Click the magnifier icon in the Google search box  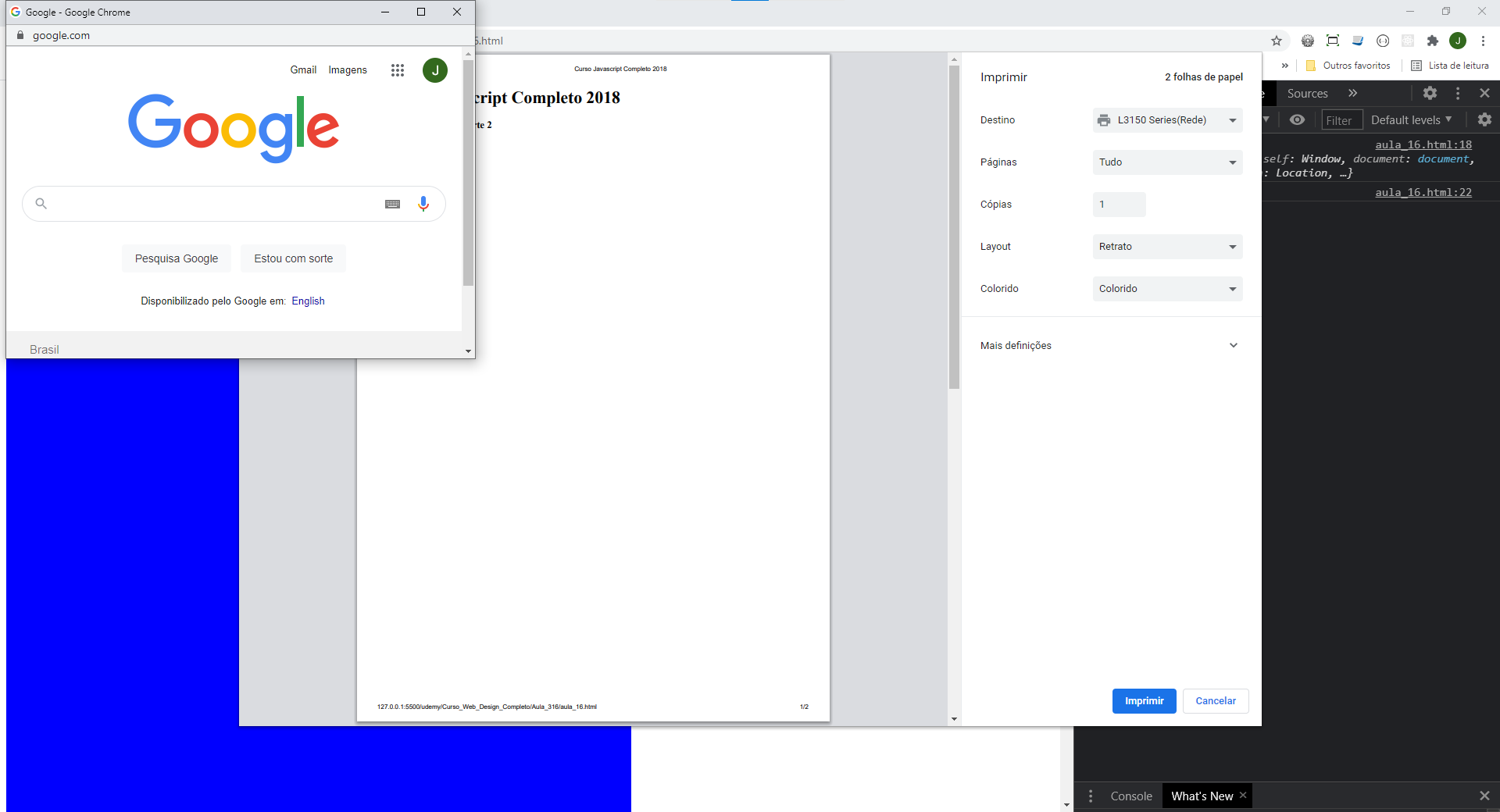pos(41,204)
